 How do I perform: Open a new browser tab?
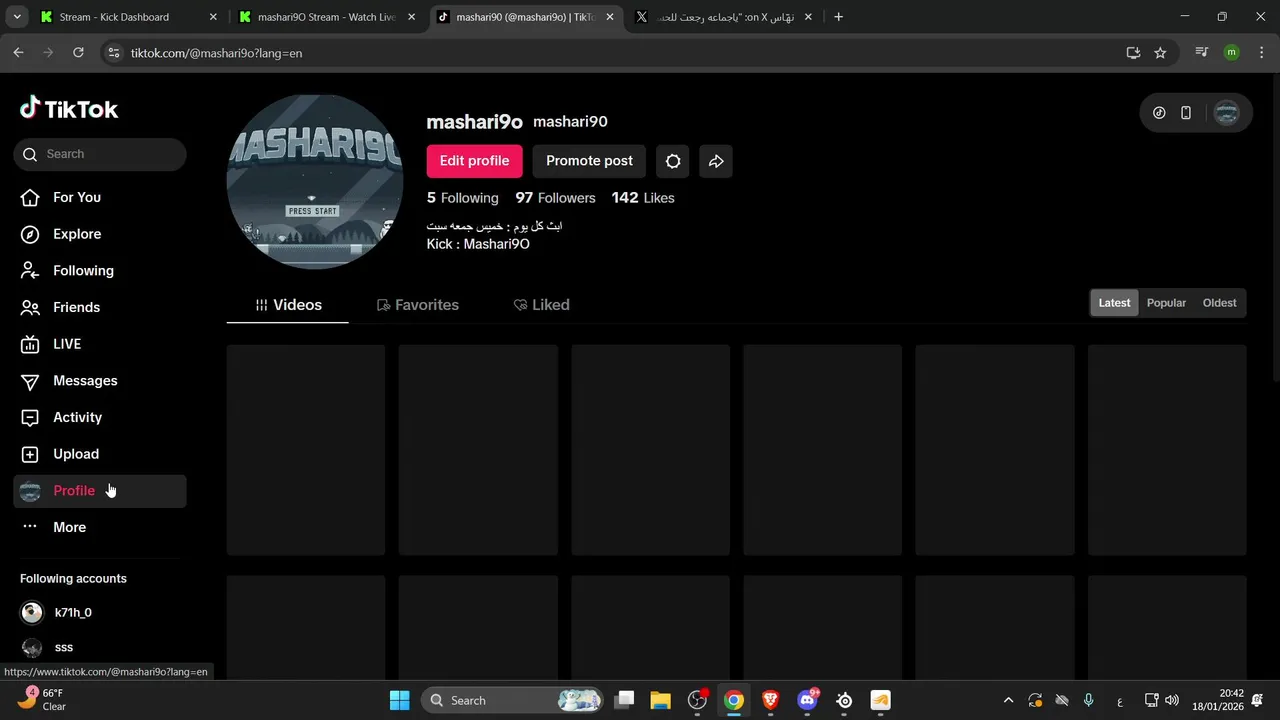pos(839,17)
